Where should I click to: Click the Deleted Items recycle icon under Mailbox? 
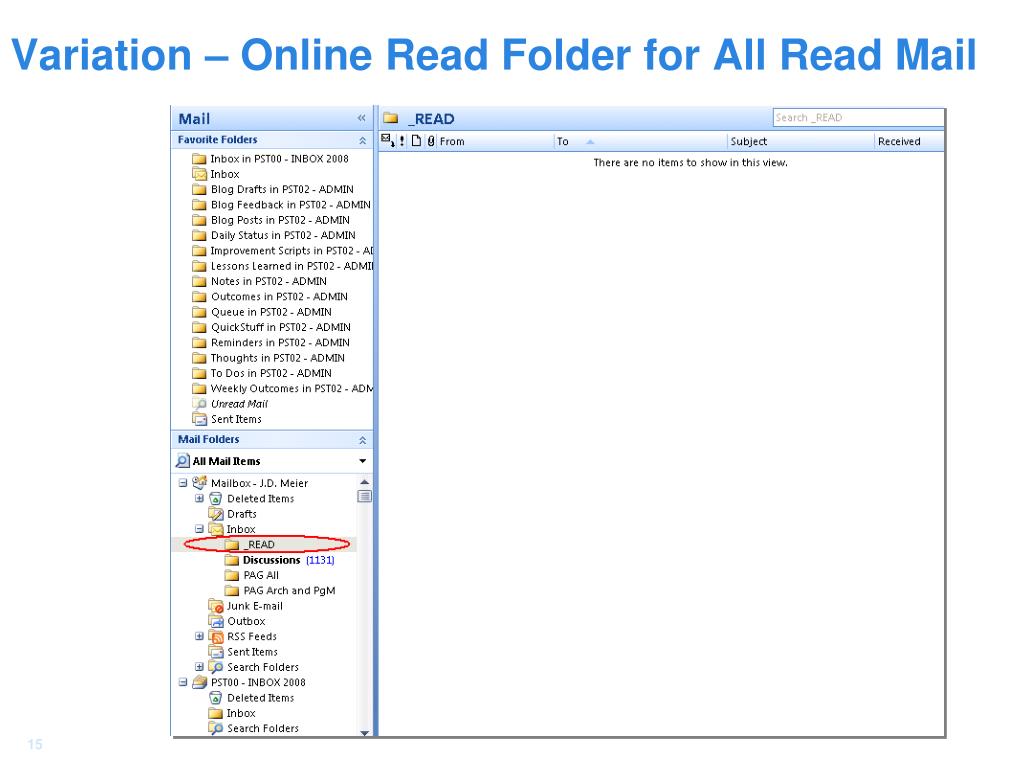216,499
